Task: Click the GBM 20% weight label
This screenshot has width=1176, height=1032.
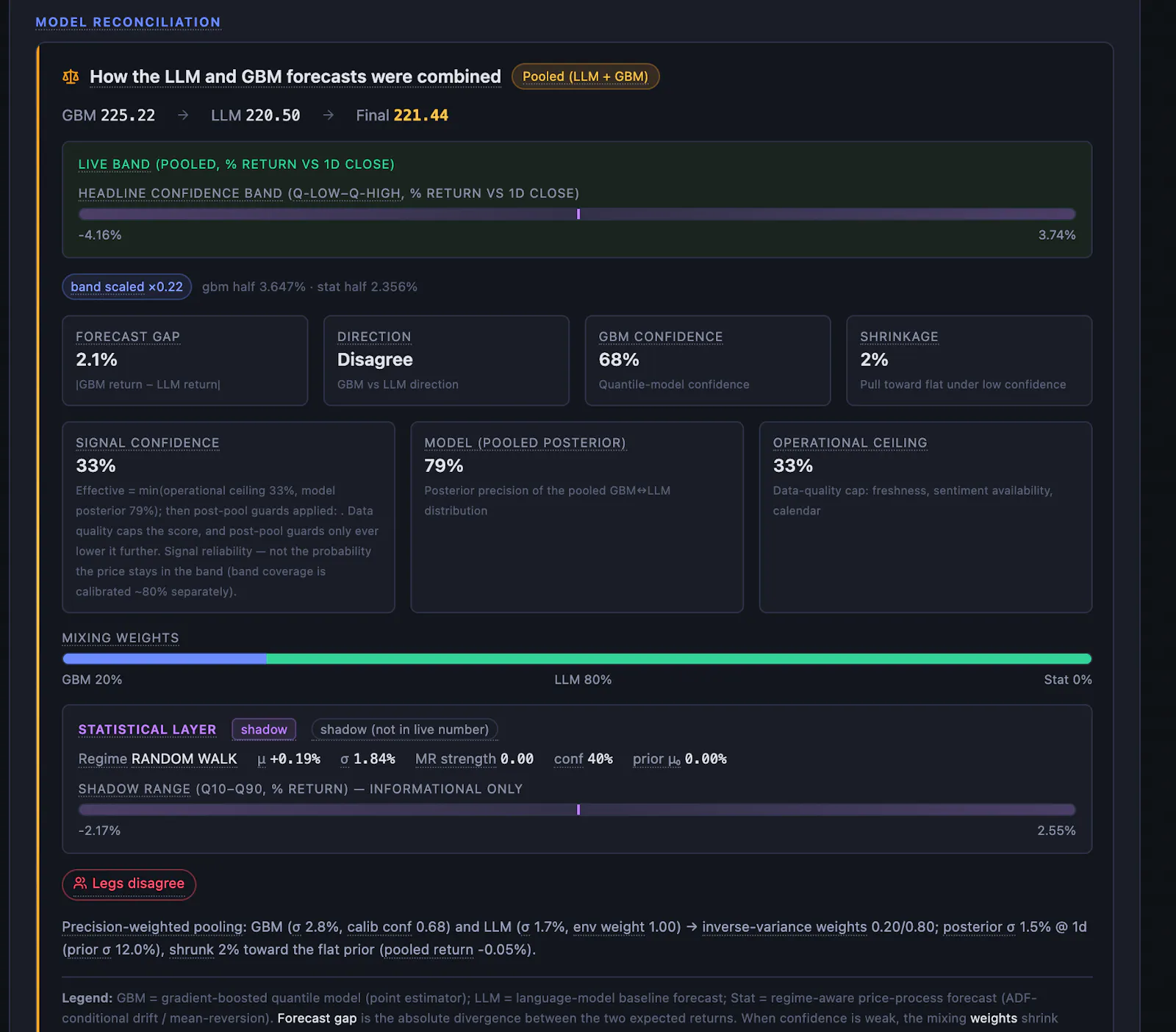Action: point(92,680)
